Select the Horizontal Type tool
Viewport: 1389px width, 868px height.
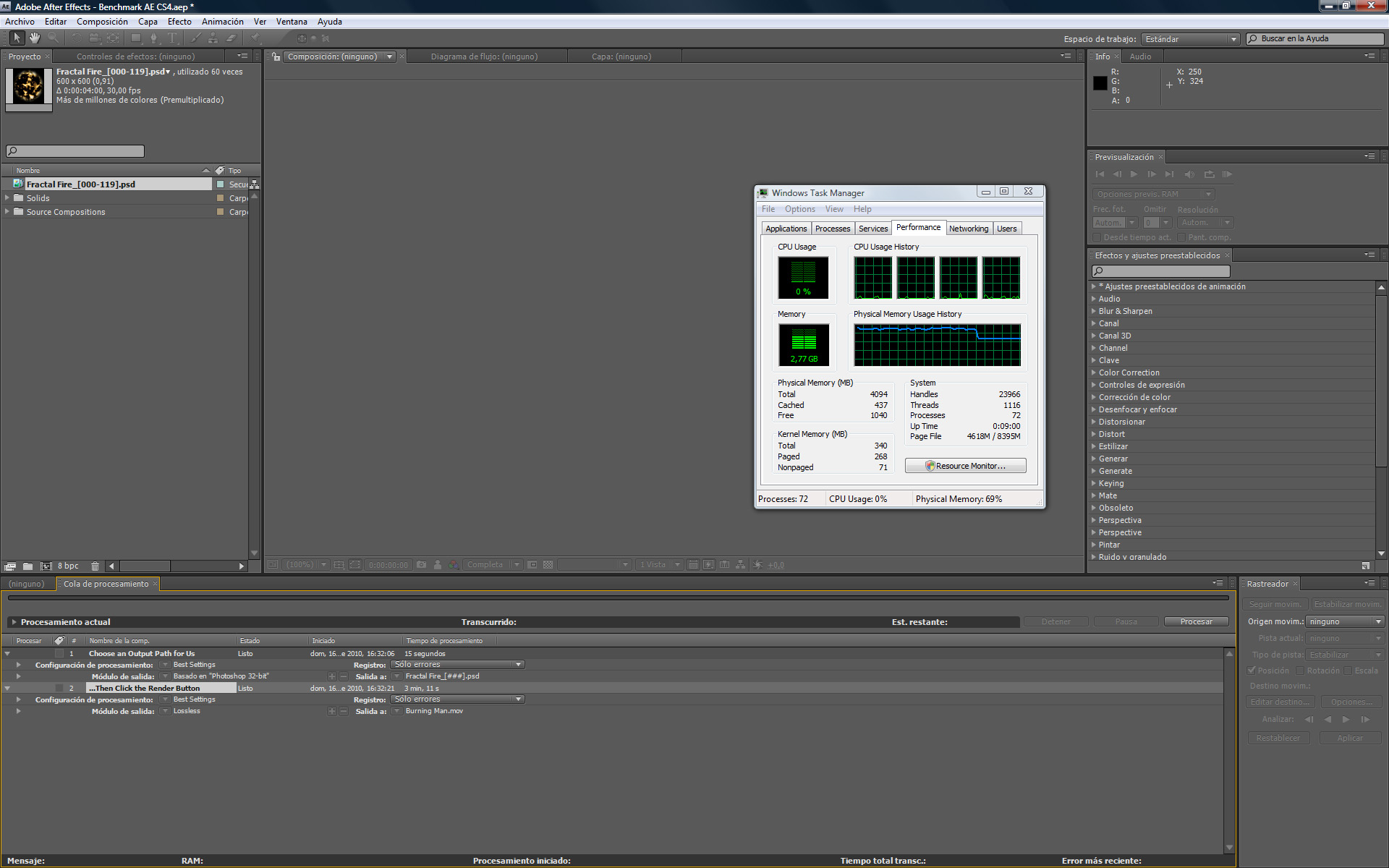click(172, 38)
